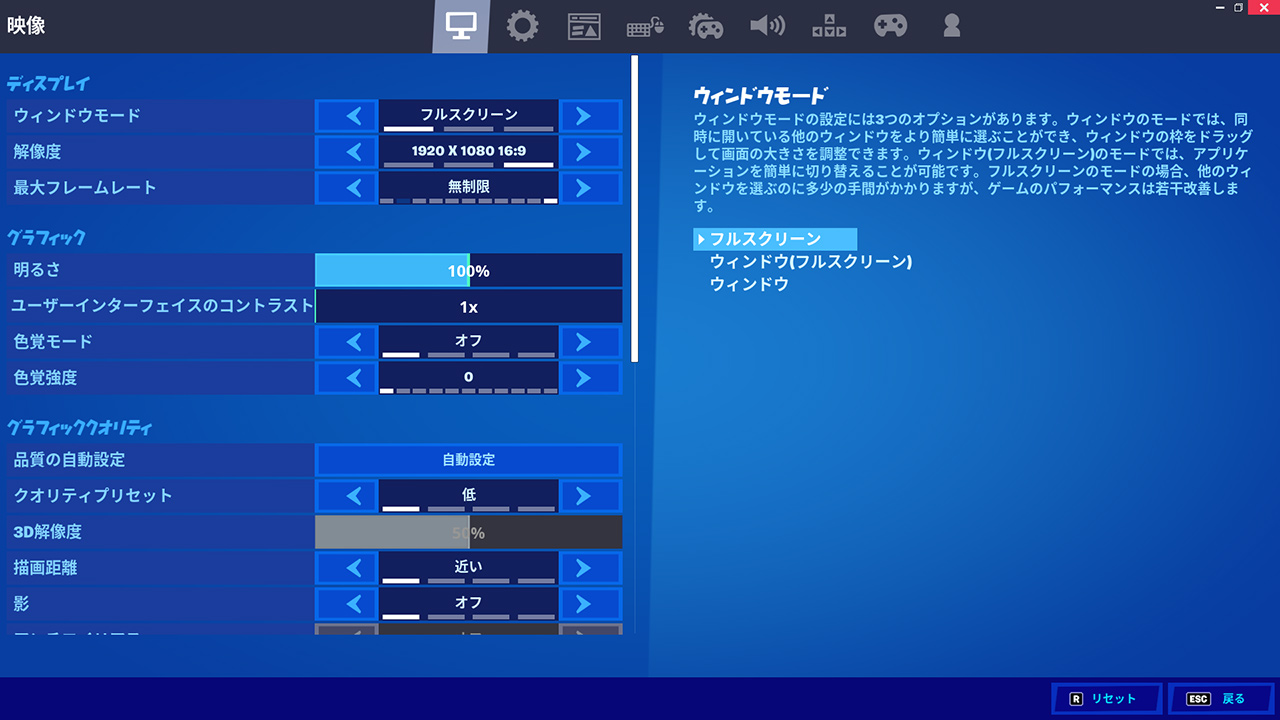Click right arrow for 色覚モード

coord(591,342)
